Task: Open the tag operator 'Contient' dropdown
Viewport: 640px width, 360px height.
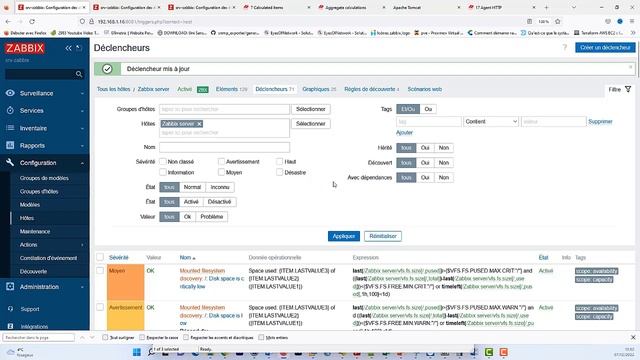Action: 491,121
